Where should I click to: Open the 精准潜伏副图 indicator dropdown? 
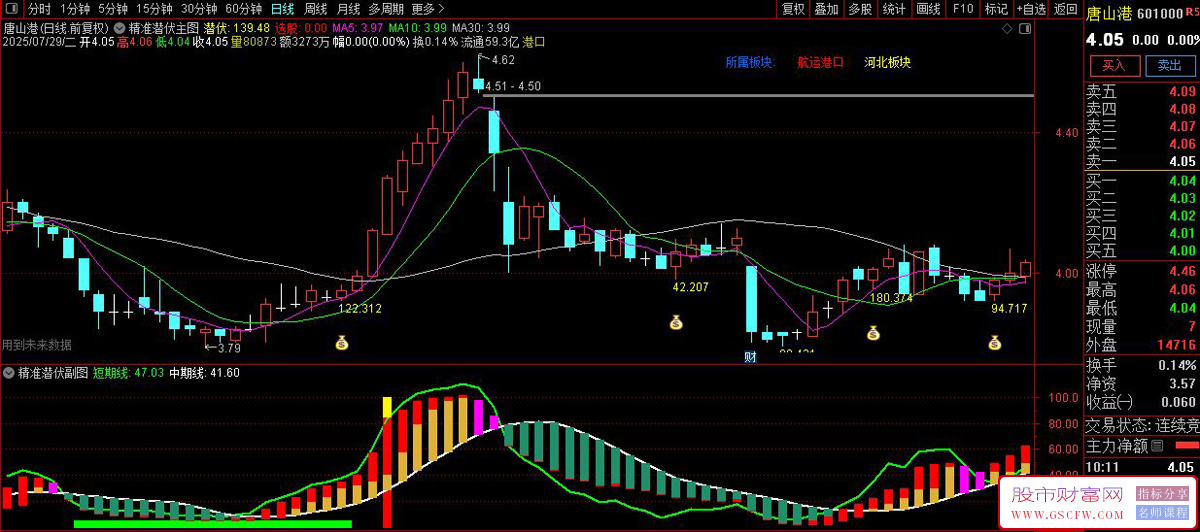9,373
